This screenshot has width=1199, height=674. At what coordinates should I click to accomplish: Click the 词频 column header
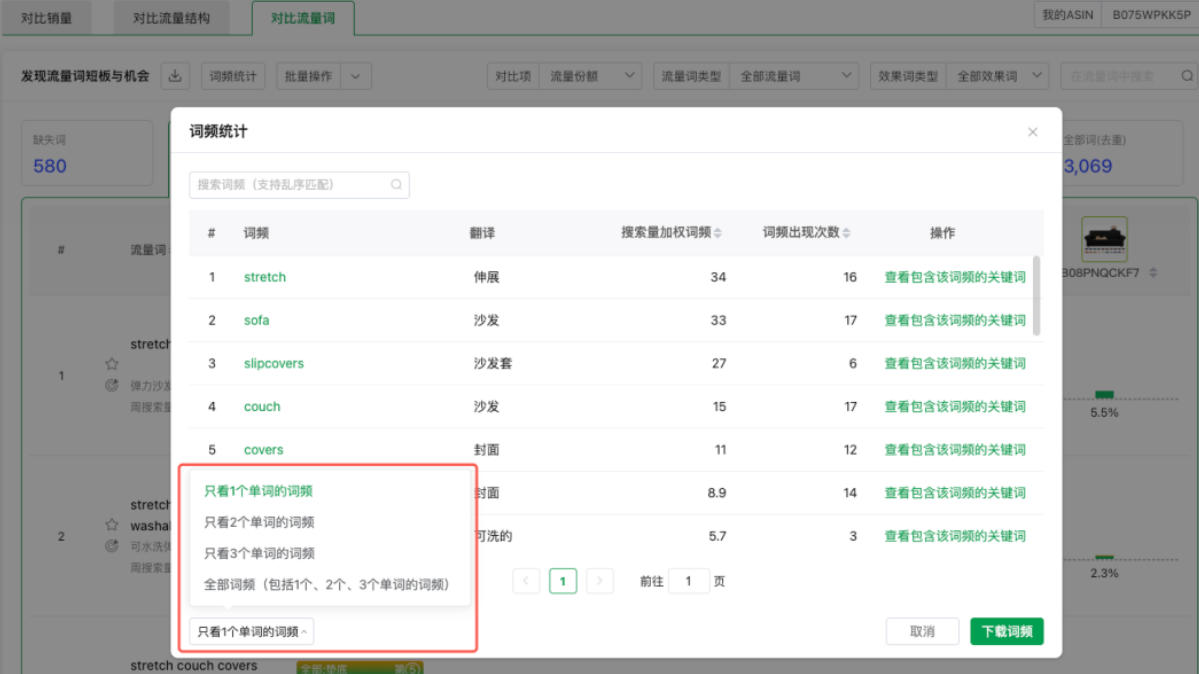tap(256, 233)
